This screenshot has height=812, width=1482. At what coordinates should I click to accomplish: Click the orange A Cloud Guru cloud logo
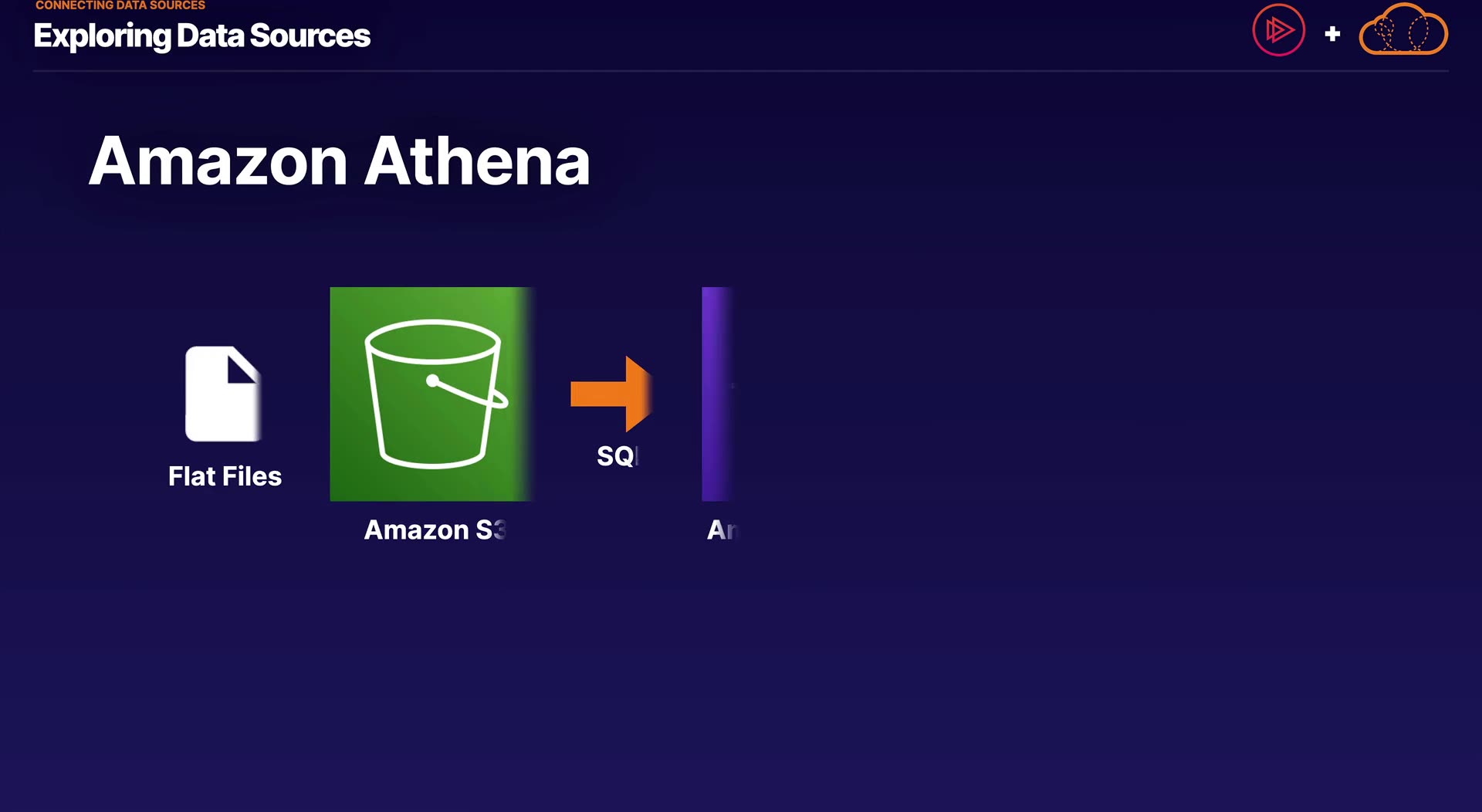pos(1402,32)
